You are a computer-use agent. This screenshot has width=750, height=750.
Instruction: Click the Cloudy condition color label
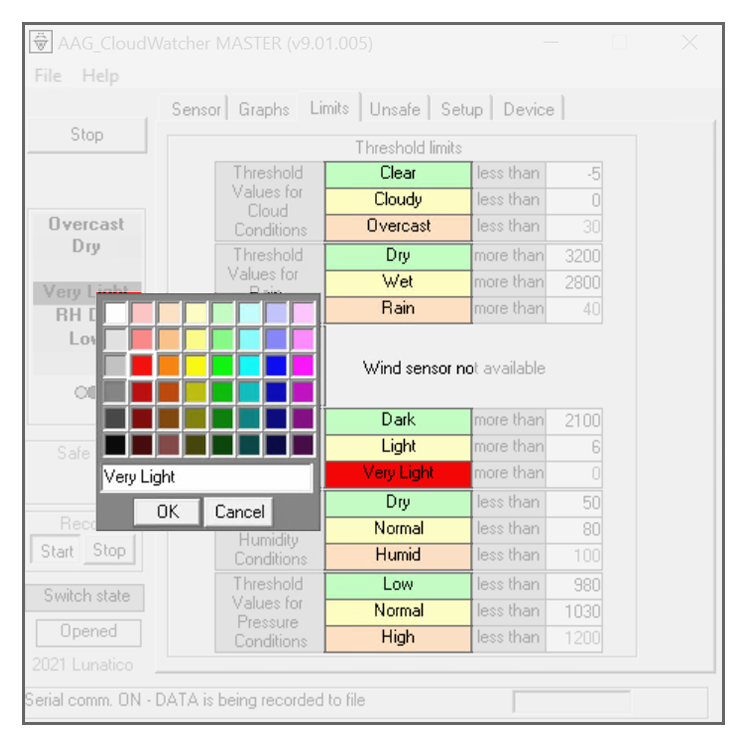tap(398, 200)
